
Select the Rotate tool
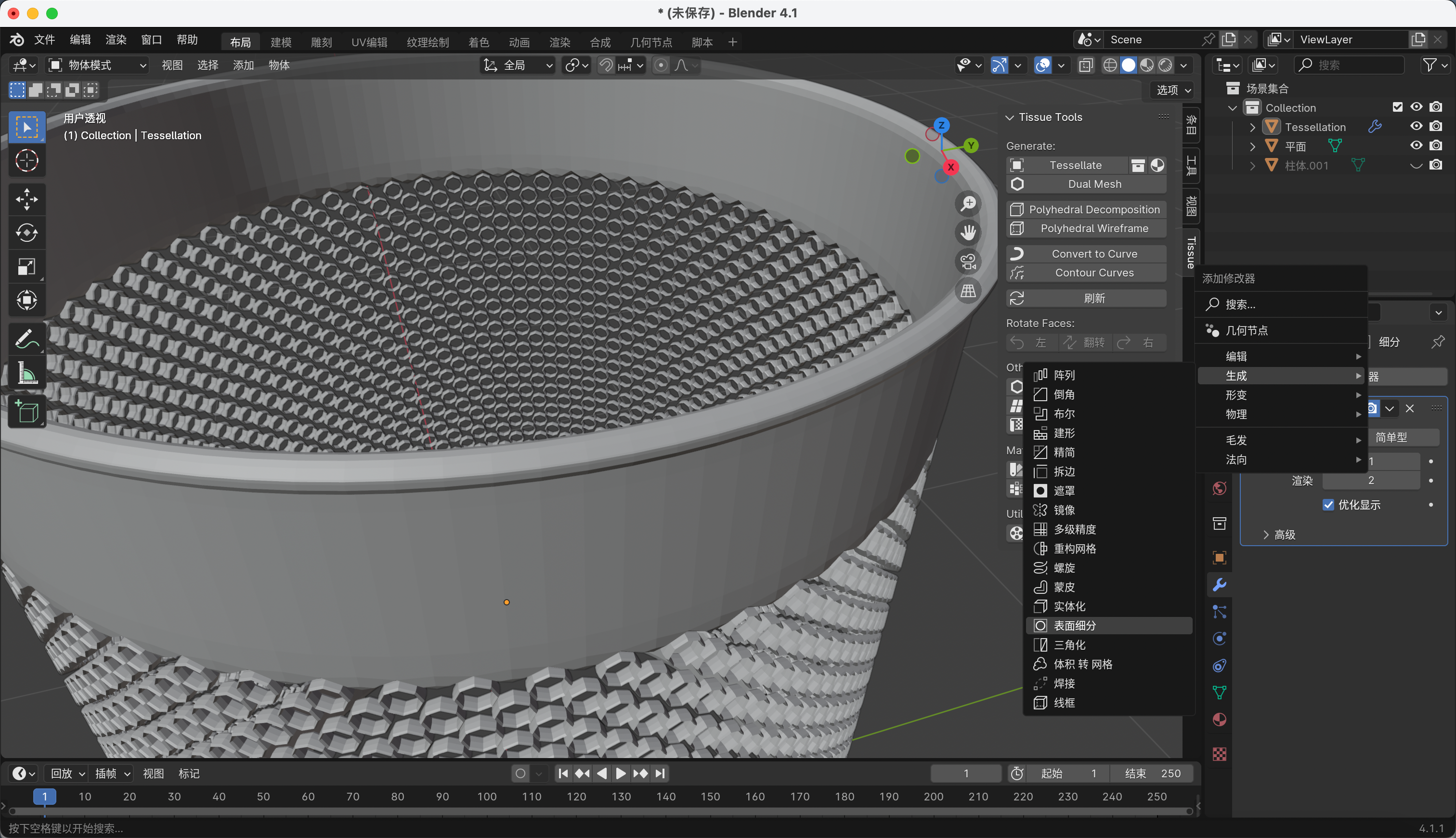(x=26, y=233)
